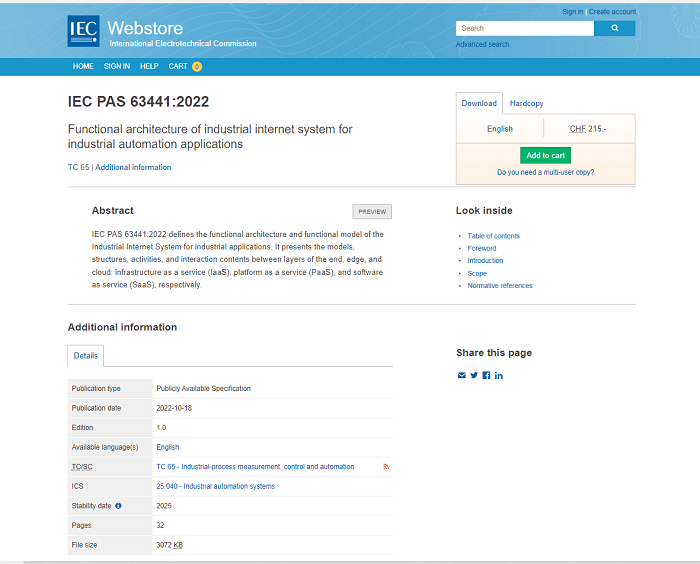This screenshot has width=700, height=564.
Task: Click the Available language(s) value English
Action: click(168, 447)
